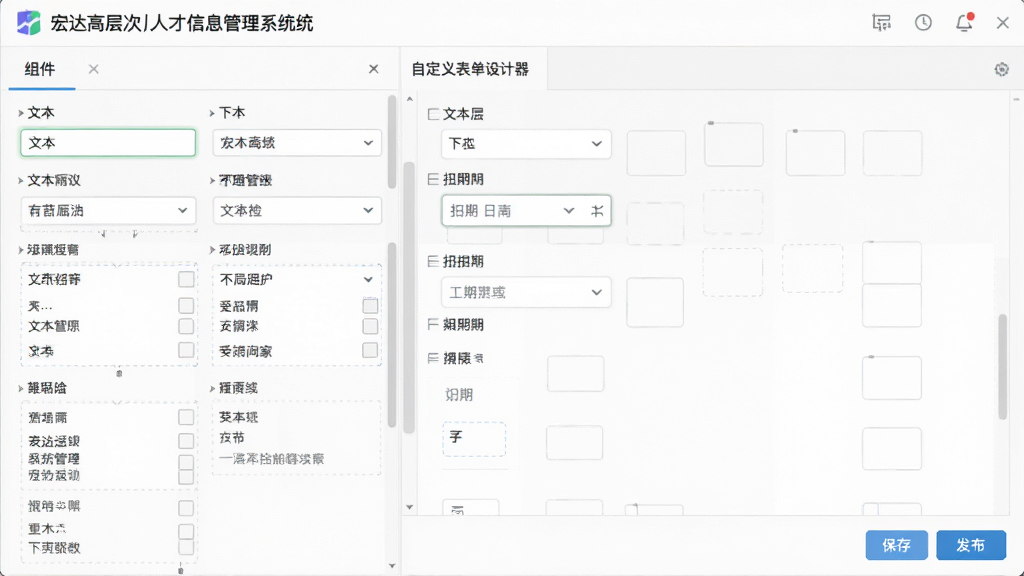The image size is (1024, 576).
Task: Expand the 文本 section
Action: coord(20,113)
